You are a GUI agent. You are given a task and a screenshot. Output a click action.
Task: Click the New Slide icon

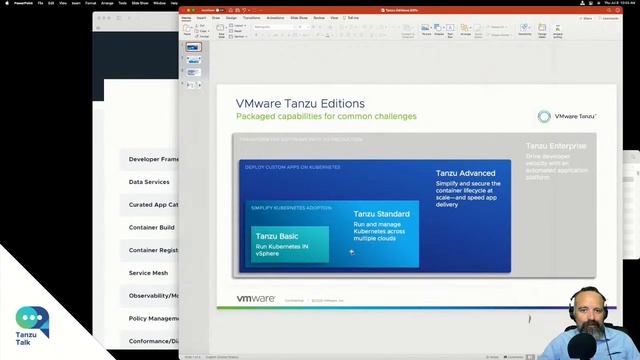(221, 28)
